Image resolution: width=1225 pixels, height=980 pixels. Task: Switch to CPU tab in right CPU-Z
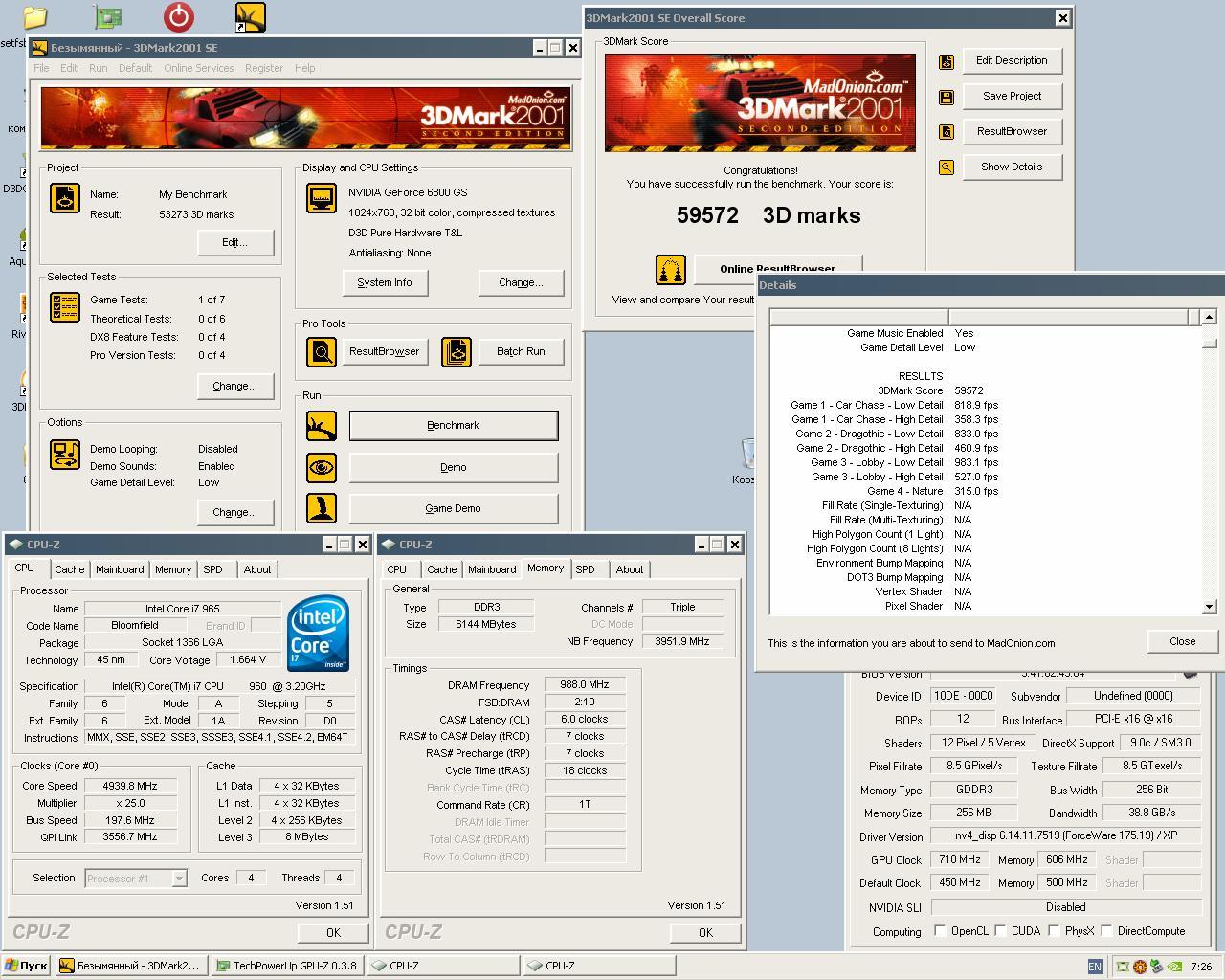tap(396, 569)
